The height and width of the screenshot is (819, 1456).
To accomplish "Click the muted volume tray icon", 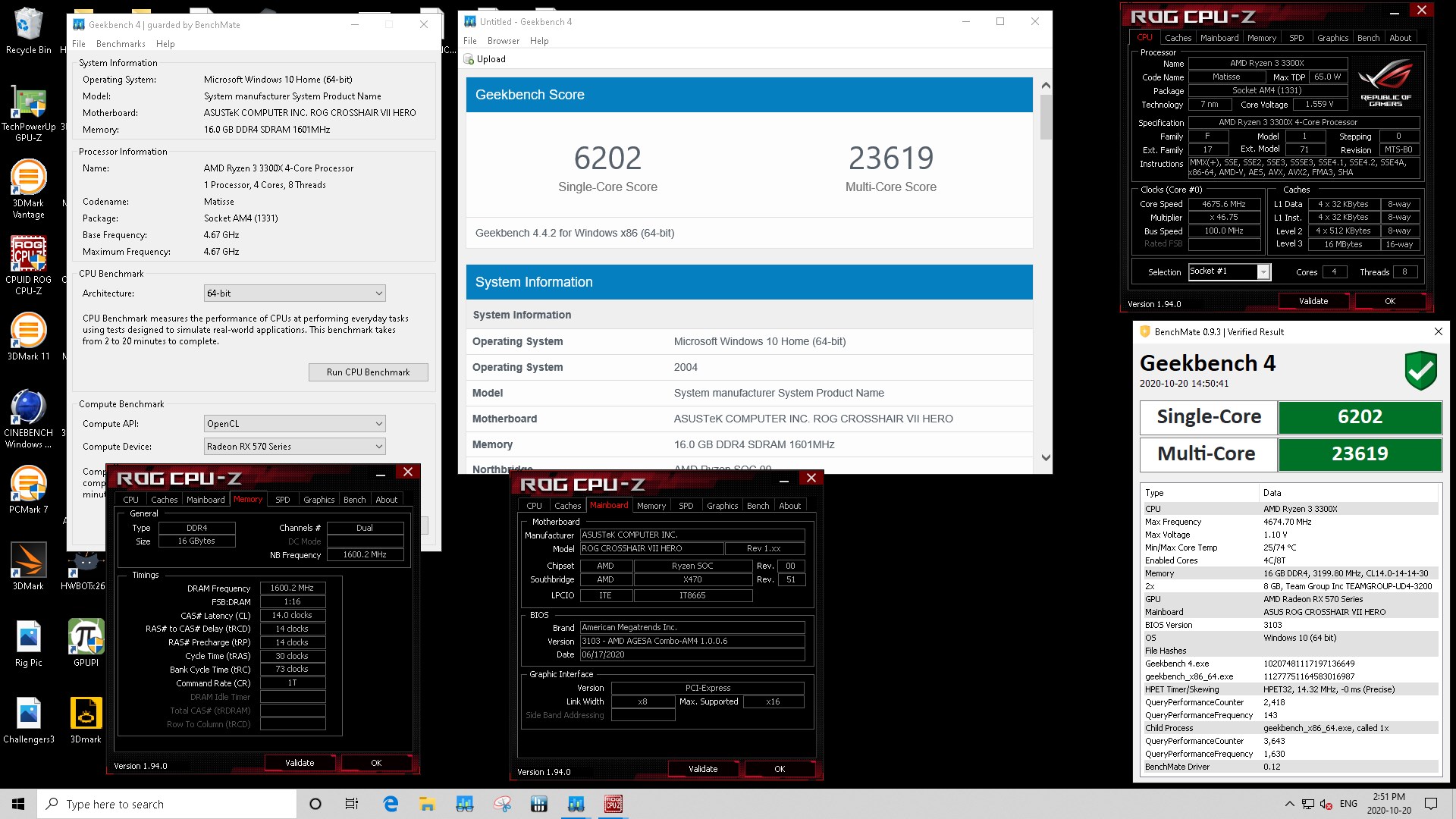I will coord(1326,804).
